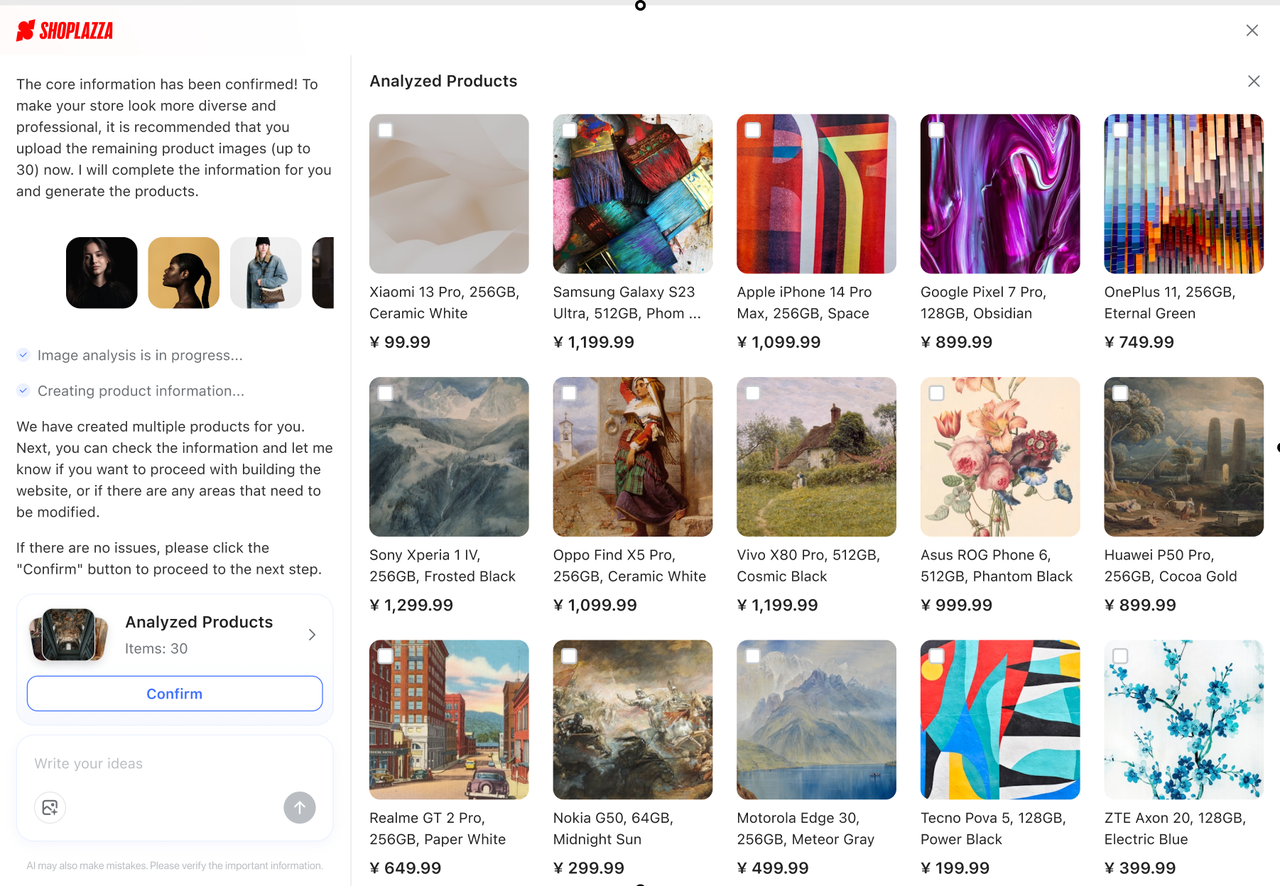Click the uploaded portrait on black background
This screenshot has width=1280, height=886.
click(102, 273)
